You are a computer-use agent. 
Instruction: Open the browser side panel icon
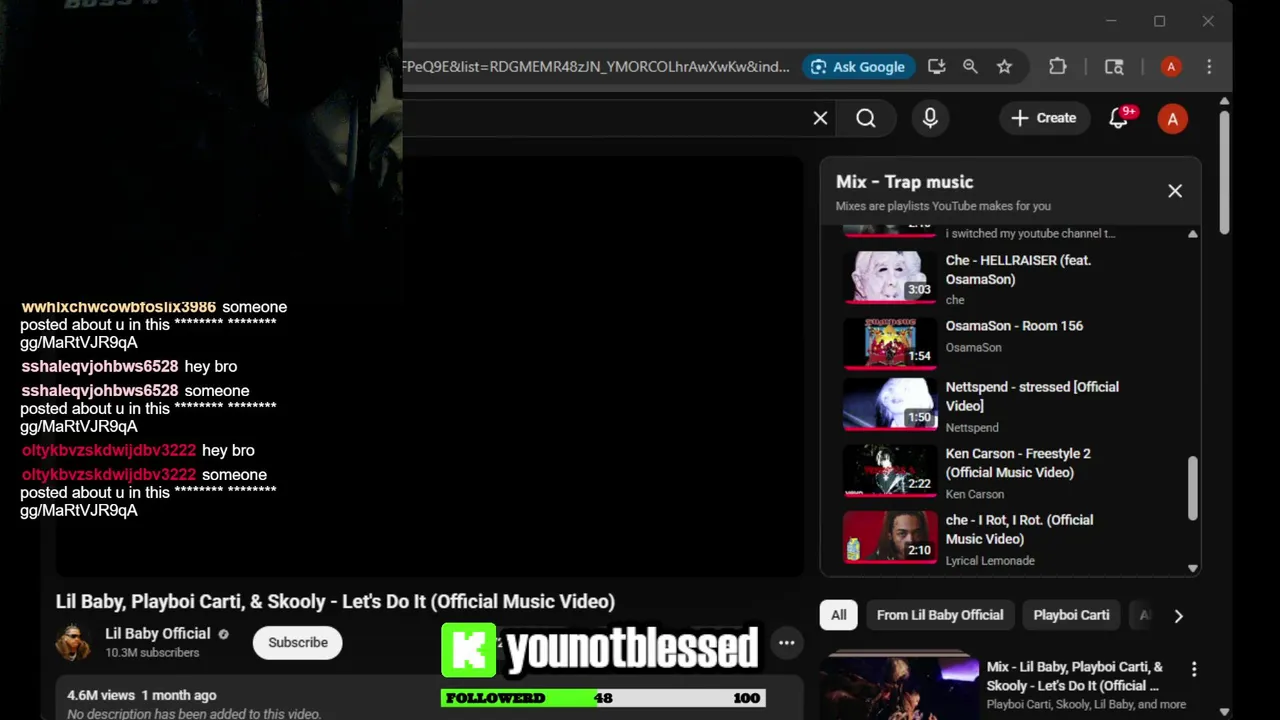click(x=1114, y=67)
